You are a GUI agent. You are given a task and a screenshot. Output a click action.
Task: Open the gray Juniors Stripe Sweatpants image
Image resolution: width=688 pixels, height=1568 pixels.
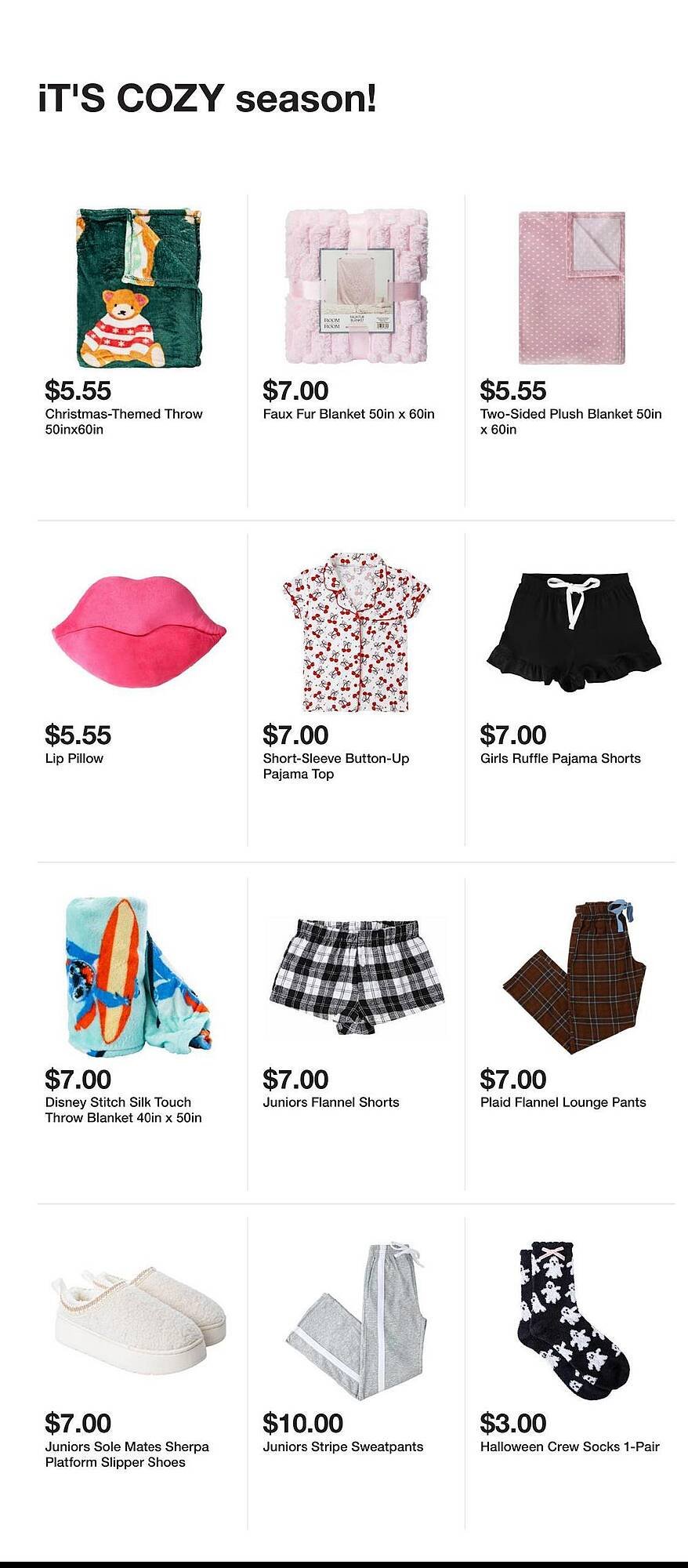point(357,1320)
